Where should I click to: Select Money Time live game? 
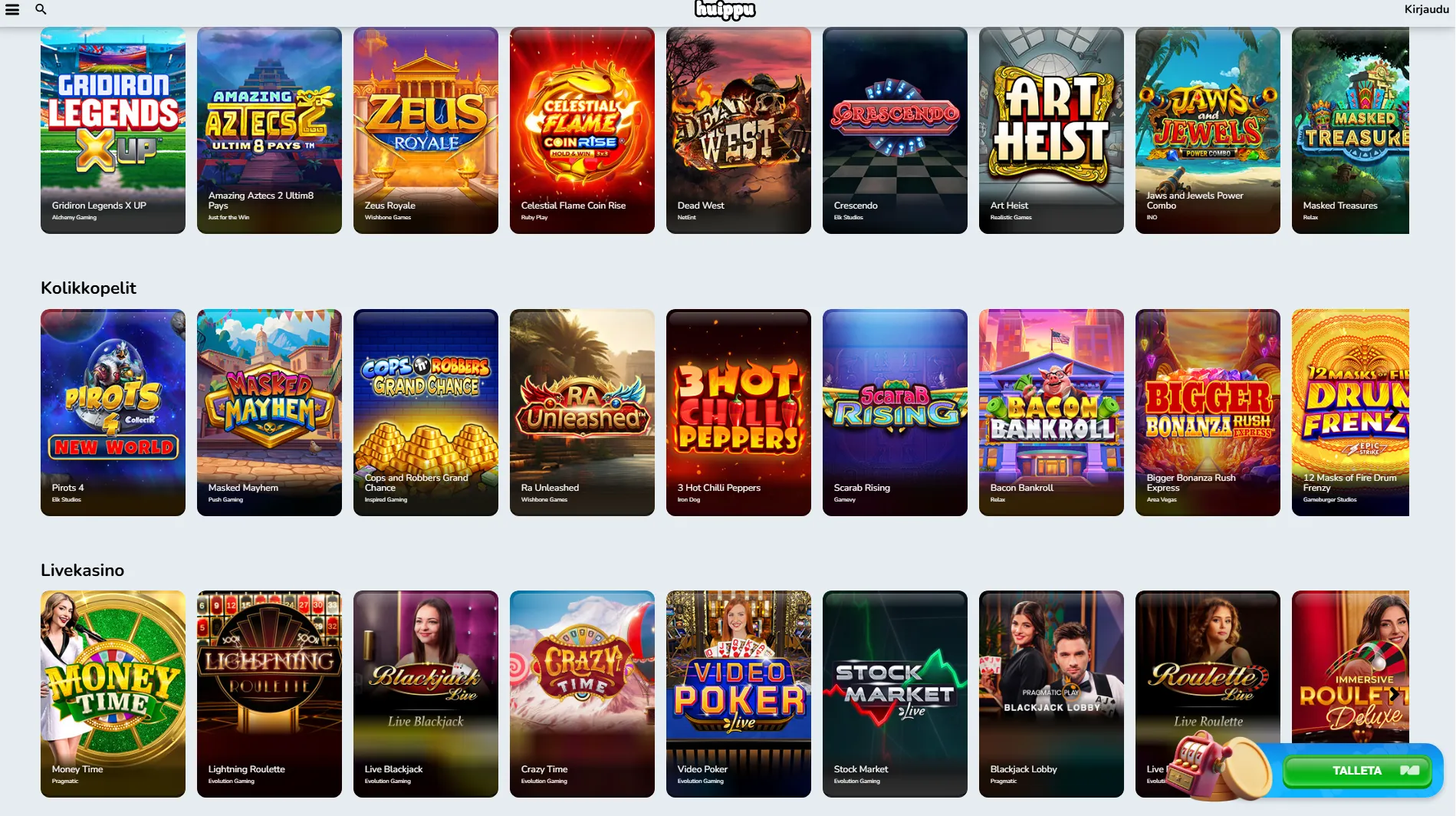pyautogui.click(x=113, y=694)
